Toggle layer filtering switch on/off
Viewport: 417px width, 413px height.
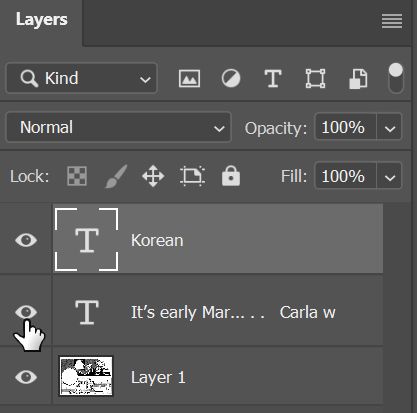tap(396, 78)
